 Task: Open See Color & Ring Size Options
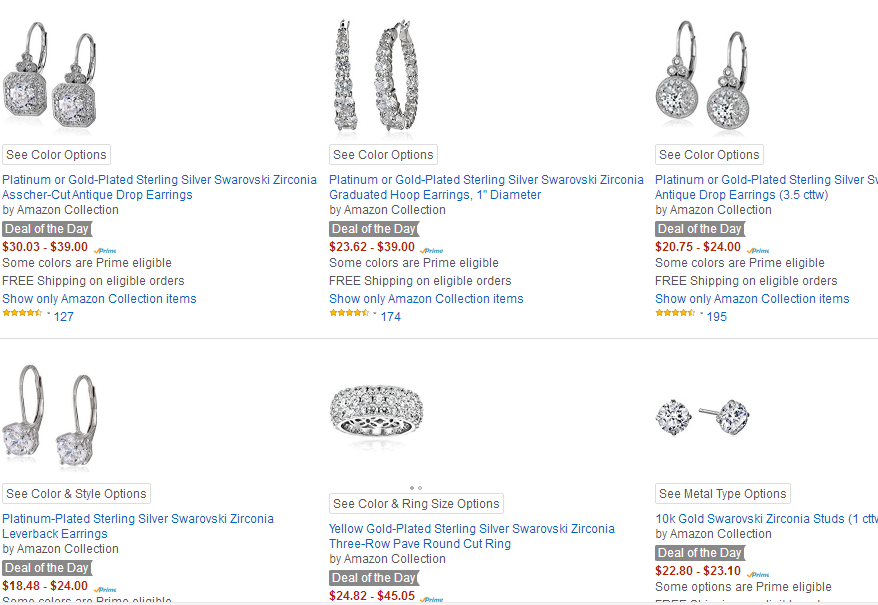(x=416, y=504)
